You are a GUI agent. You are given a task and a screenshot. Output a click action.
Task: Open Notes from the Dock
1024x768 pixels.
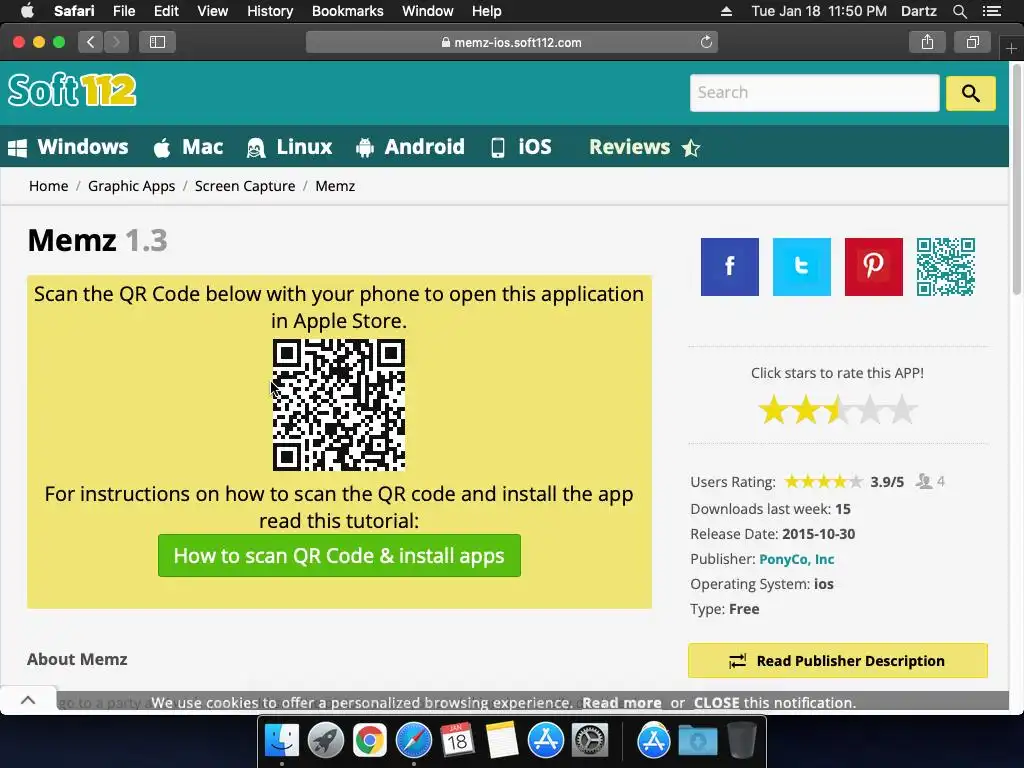502,741
